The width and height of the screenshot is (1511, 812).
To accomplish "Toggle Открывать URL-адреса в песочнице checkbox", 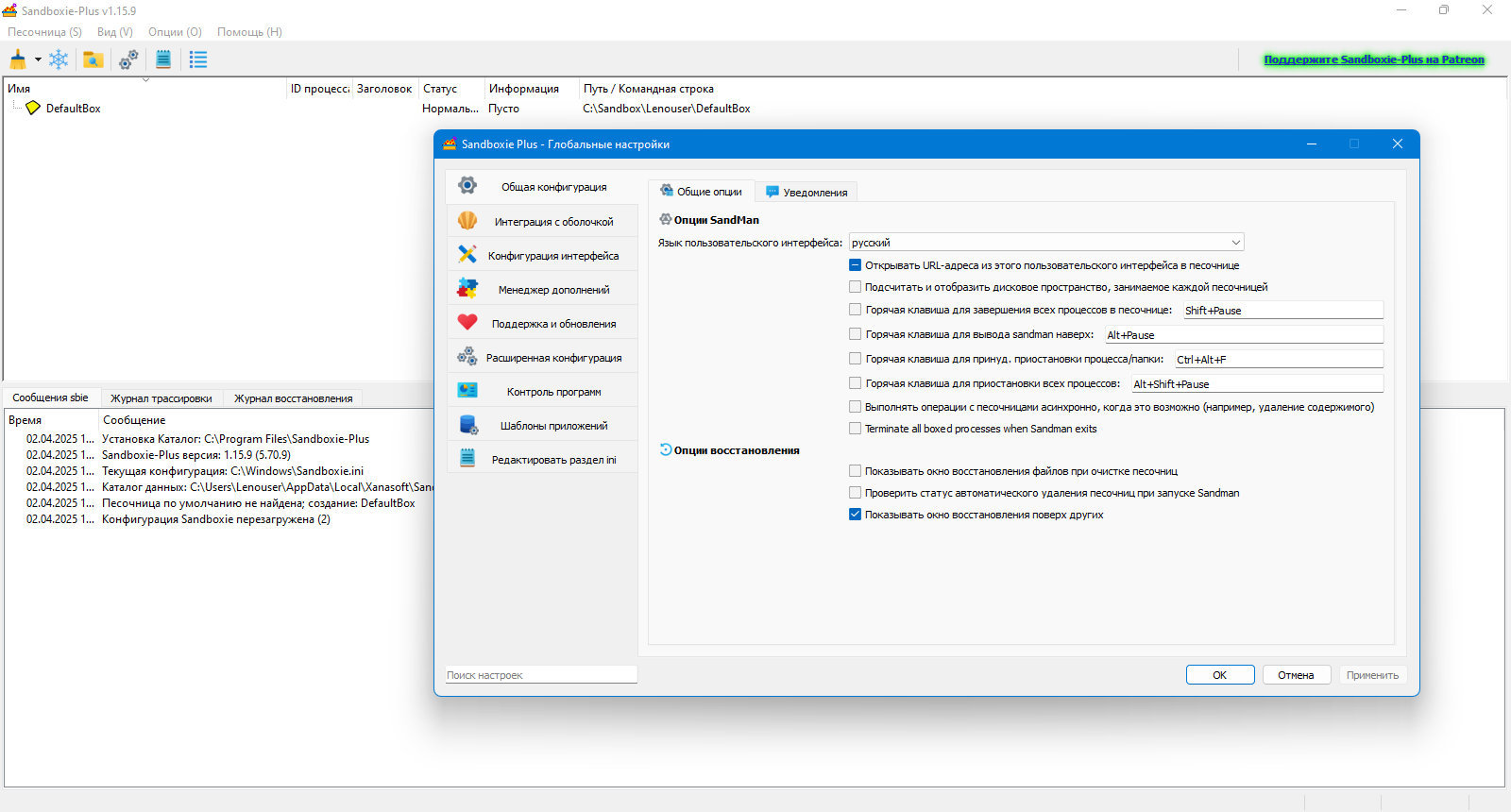I will coord(855,265).
